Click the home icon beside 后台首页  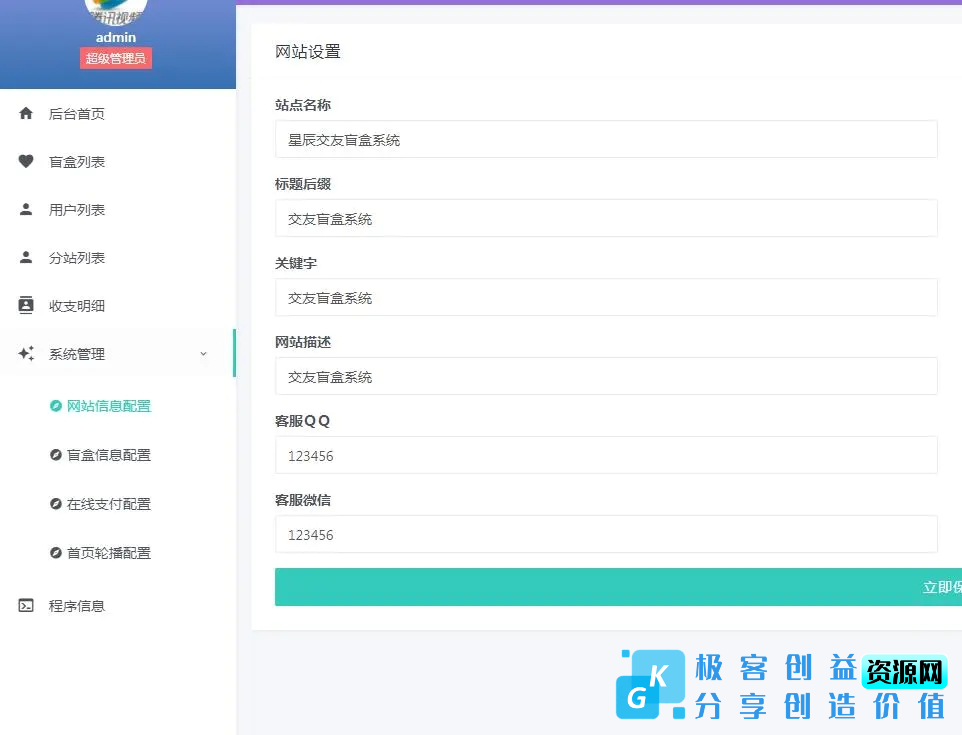(x=26, y=113)
